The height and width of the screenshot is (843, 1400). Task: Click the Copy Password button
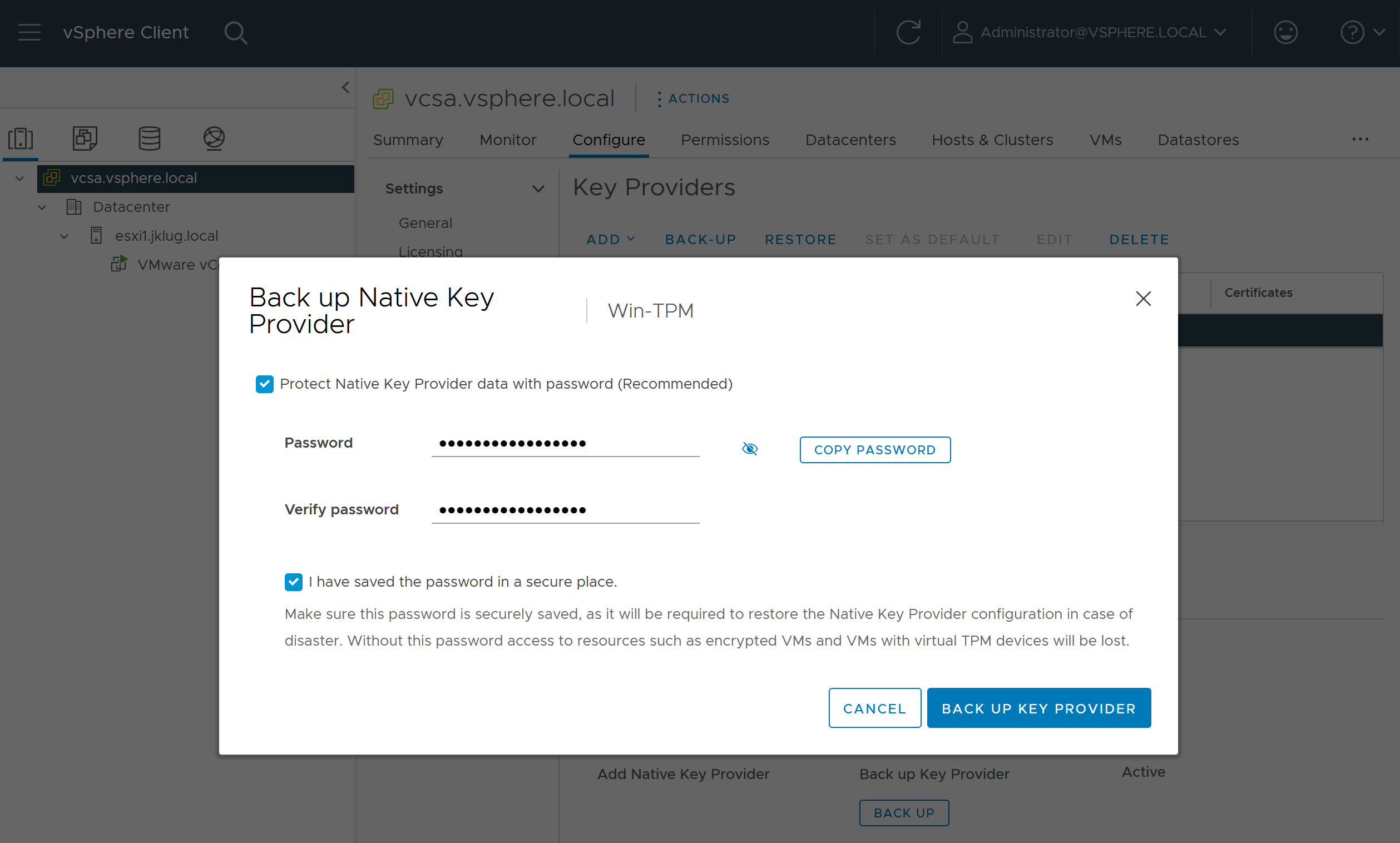tap(874, 449)
